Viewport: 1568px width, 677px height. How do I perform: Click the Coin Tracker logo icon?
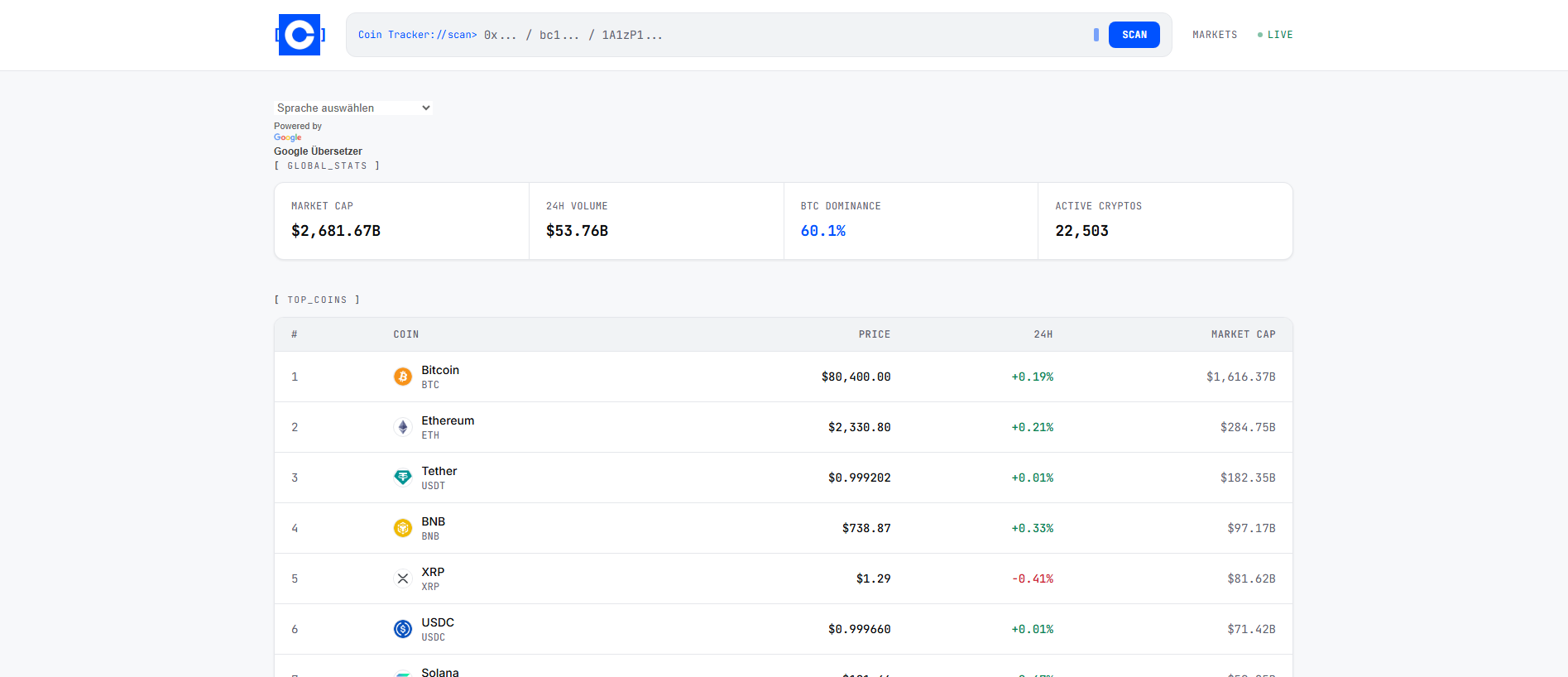pyautogui.click(x=300, y=35)
